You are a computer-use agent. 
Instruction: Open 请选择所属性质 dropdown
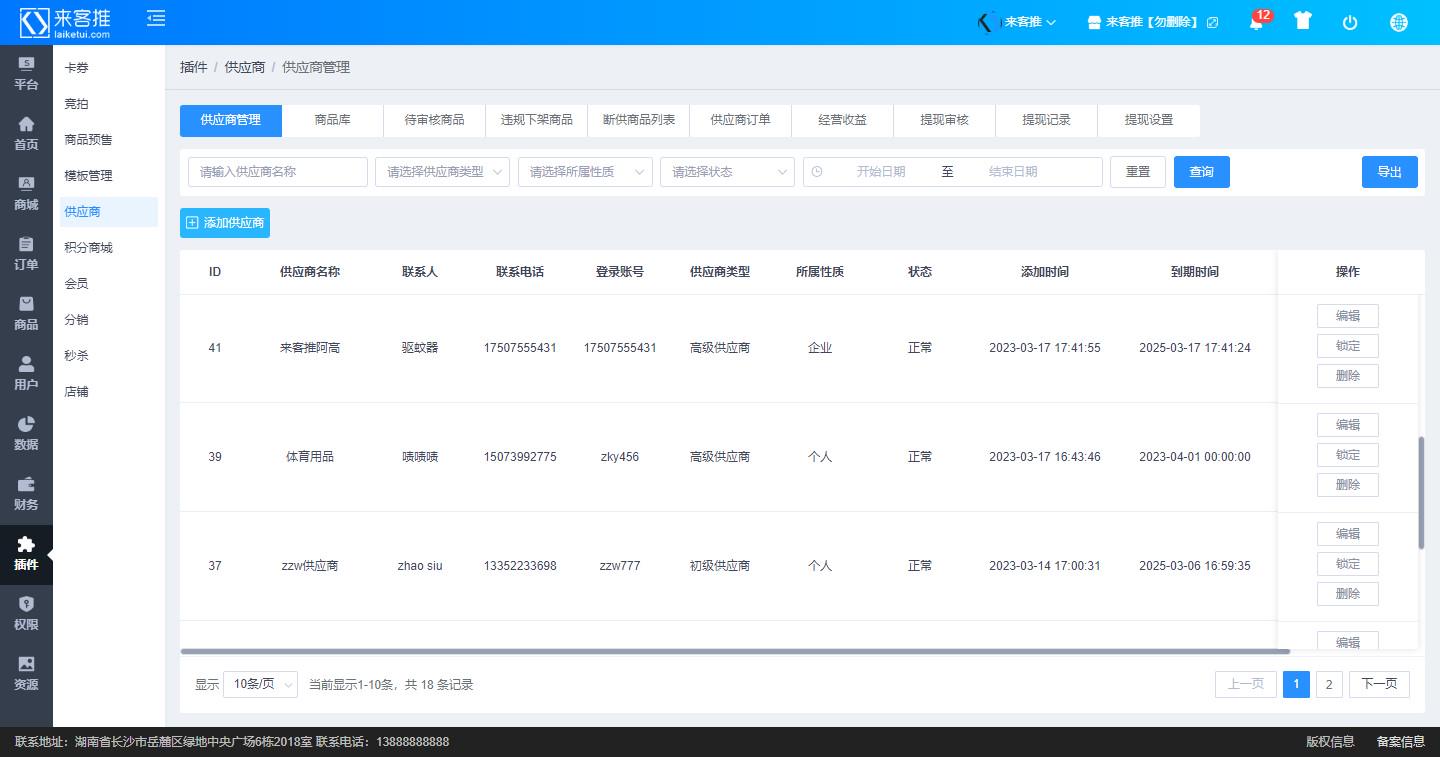coord(585,172)
